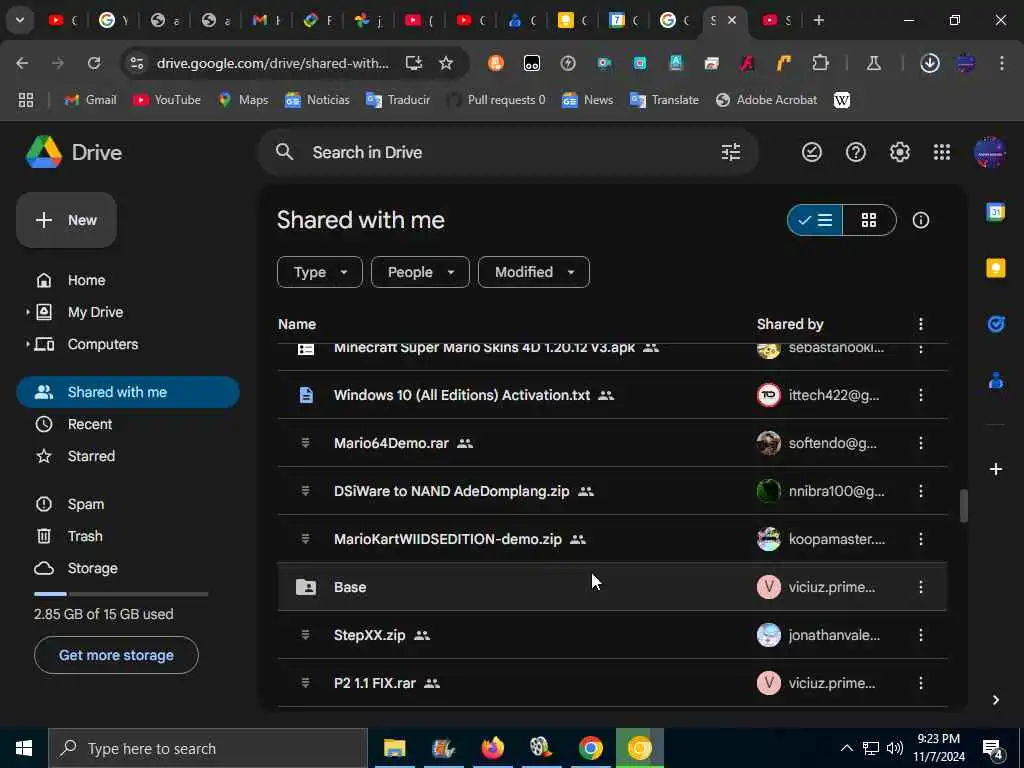Open Contacts in side panel
Image resolution: width=1024 pixels, height=768 pixels.
coord(996,380)
